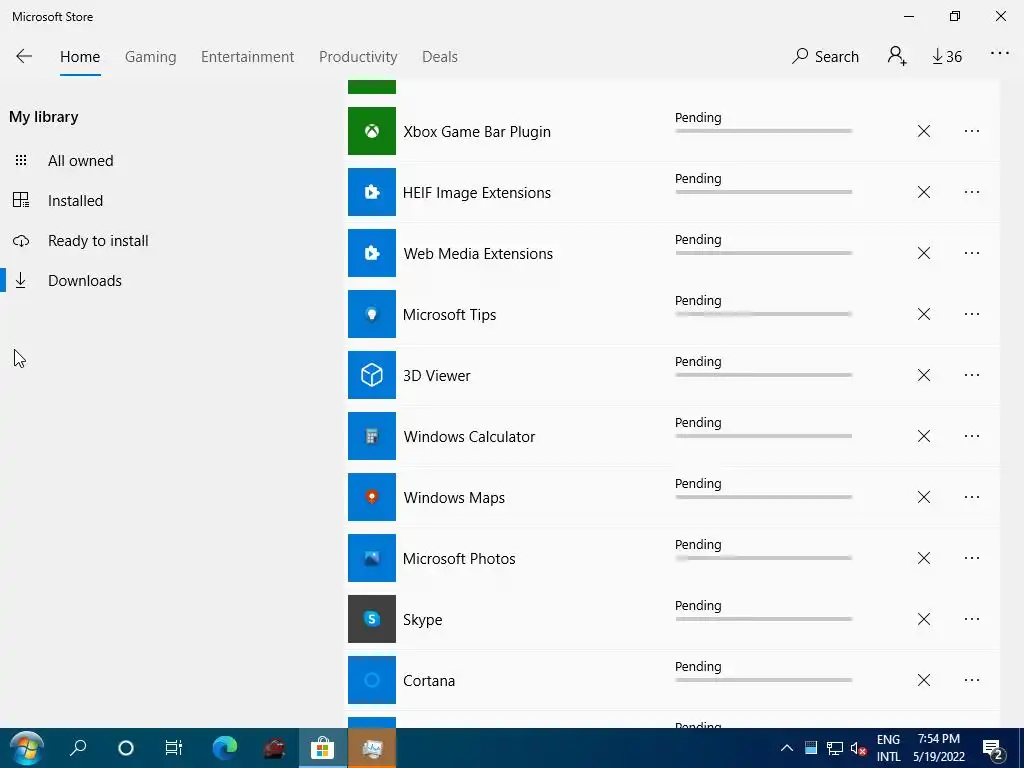Click the Search button
The width and height of the screenshot is (1024, 768).
click(825, 57)
